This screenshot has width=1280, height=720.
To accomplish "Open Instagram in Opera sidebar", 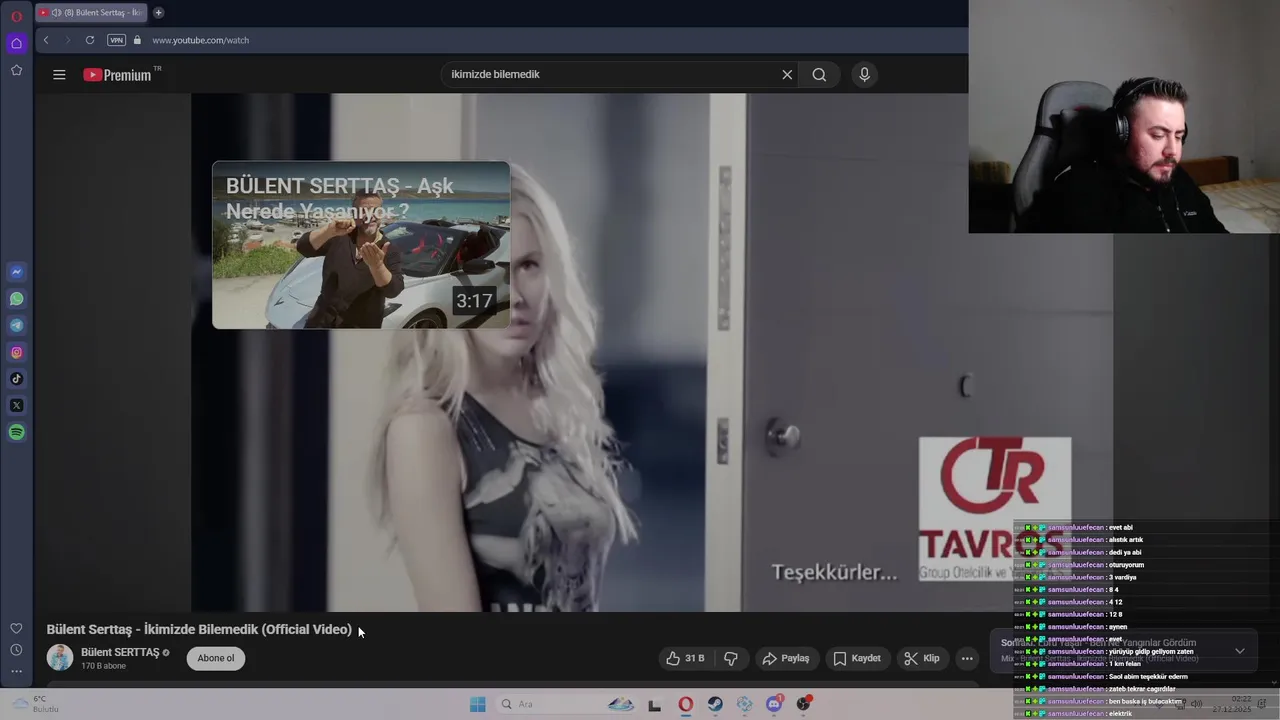I will click(x=16, y=352).
